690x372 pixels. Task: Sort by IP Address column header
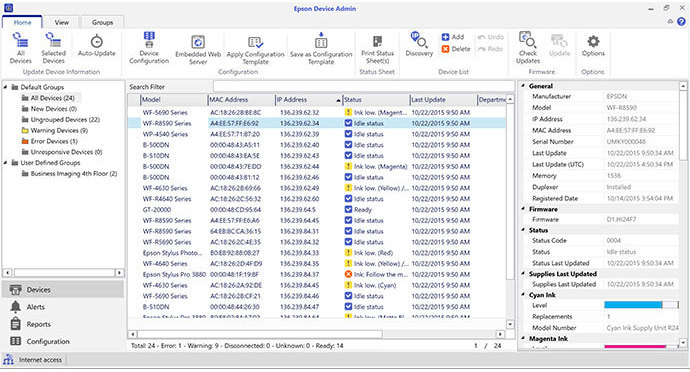coord(308,99)
